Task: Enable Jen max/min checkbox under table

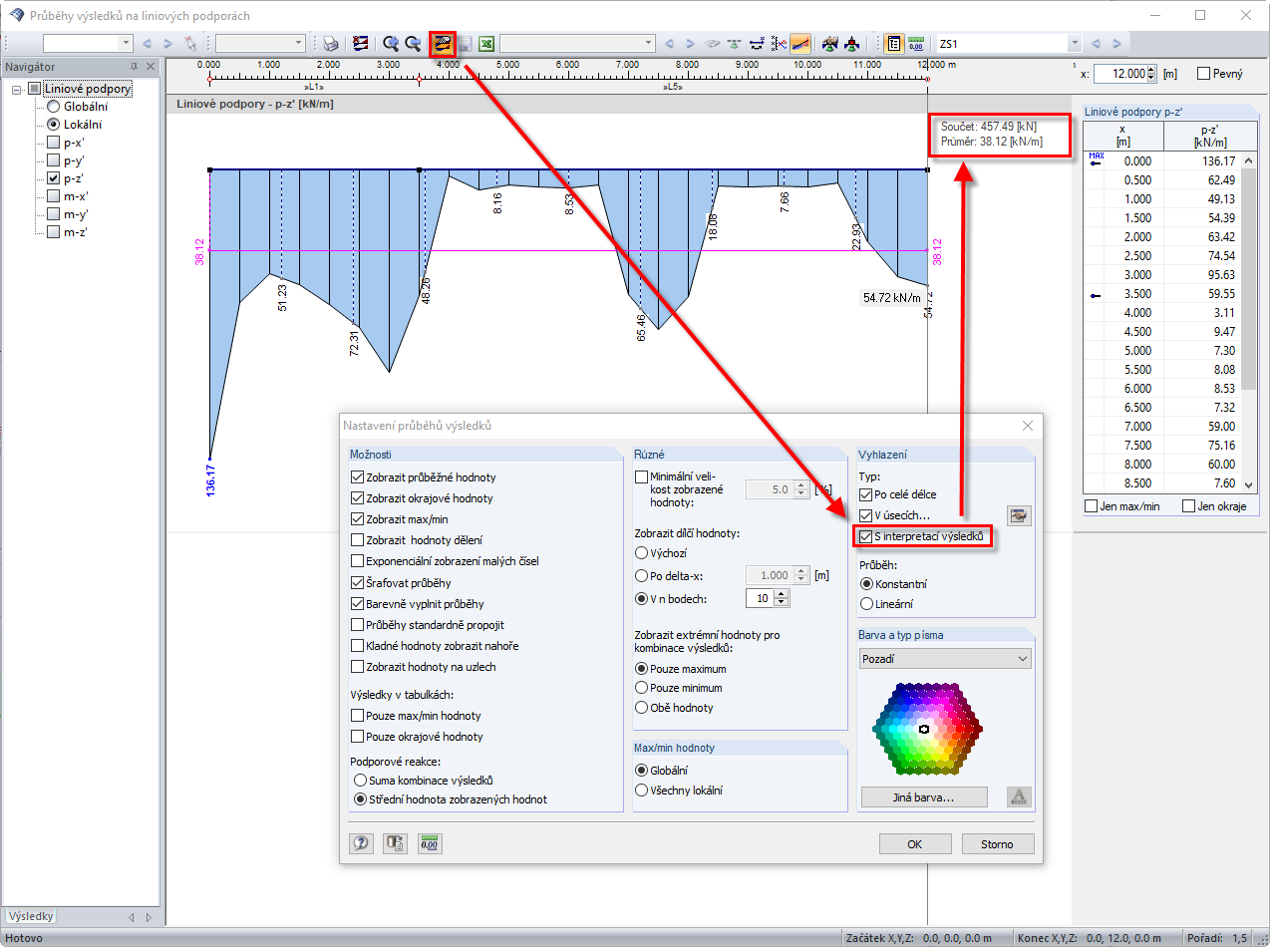Action: [1092, 506]
